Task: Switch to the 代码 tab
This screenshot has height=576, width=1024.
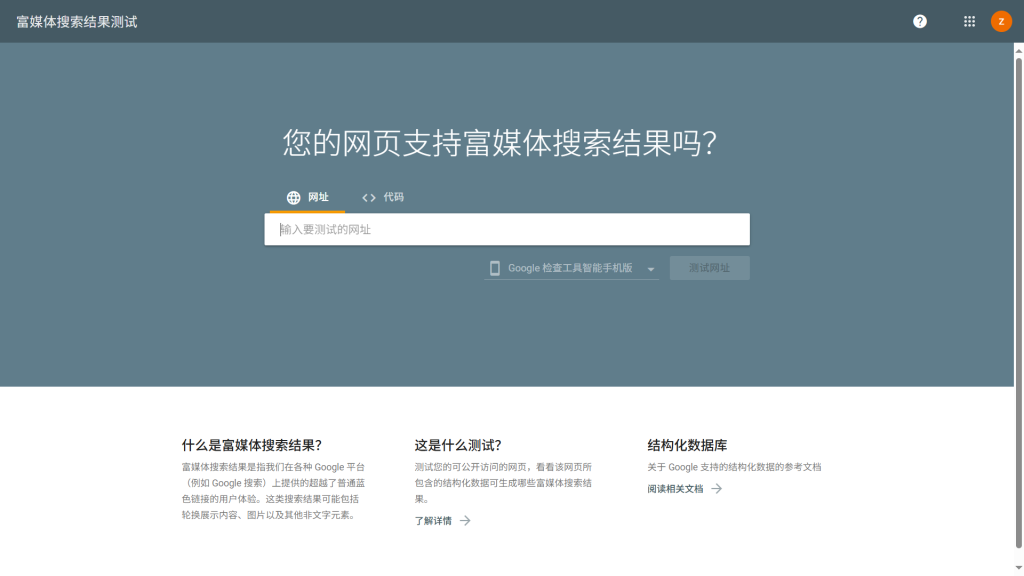Action: [383, 197]
